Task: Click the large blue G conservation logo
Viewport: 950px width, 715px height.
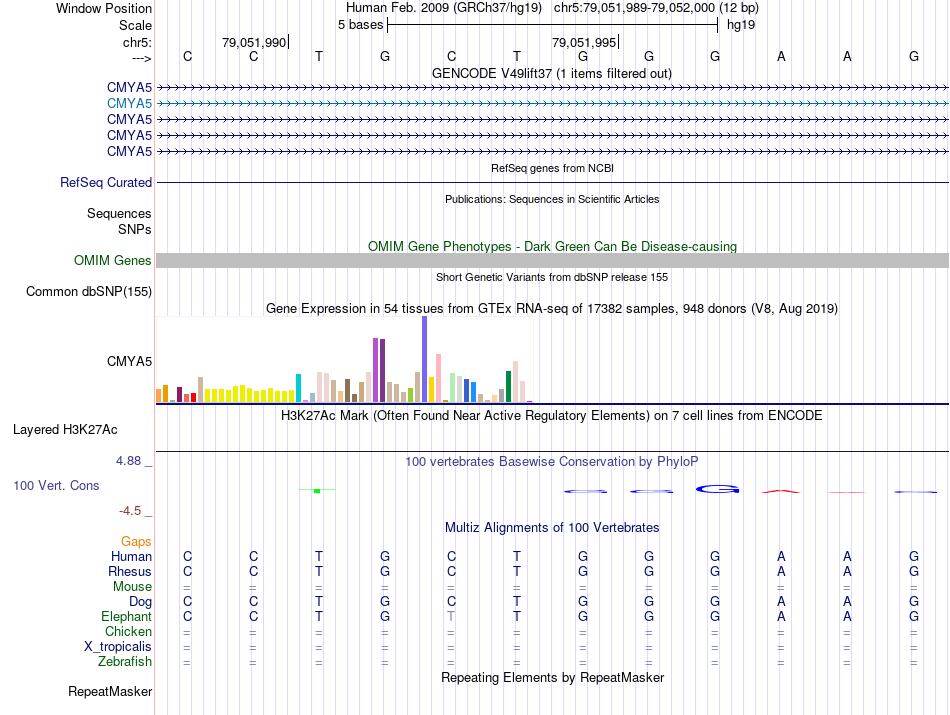Action: tap(717, 489)
